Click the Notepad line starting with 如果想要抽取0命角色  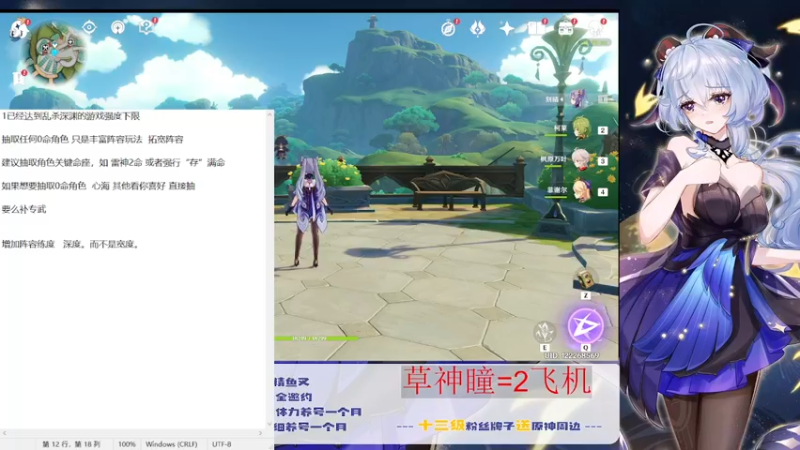(x=98, y=186)
